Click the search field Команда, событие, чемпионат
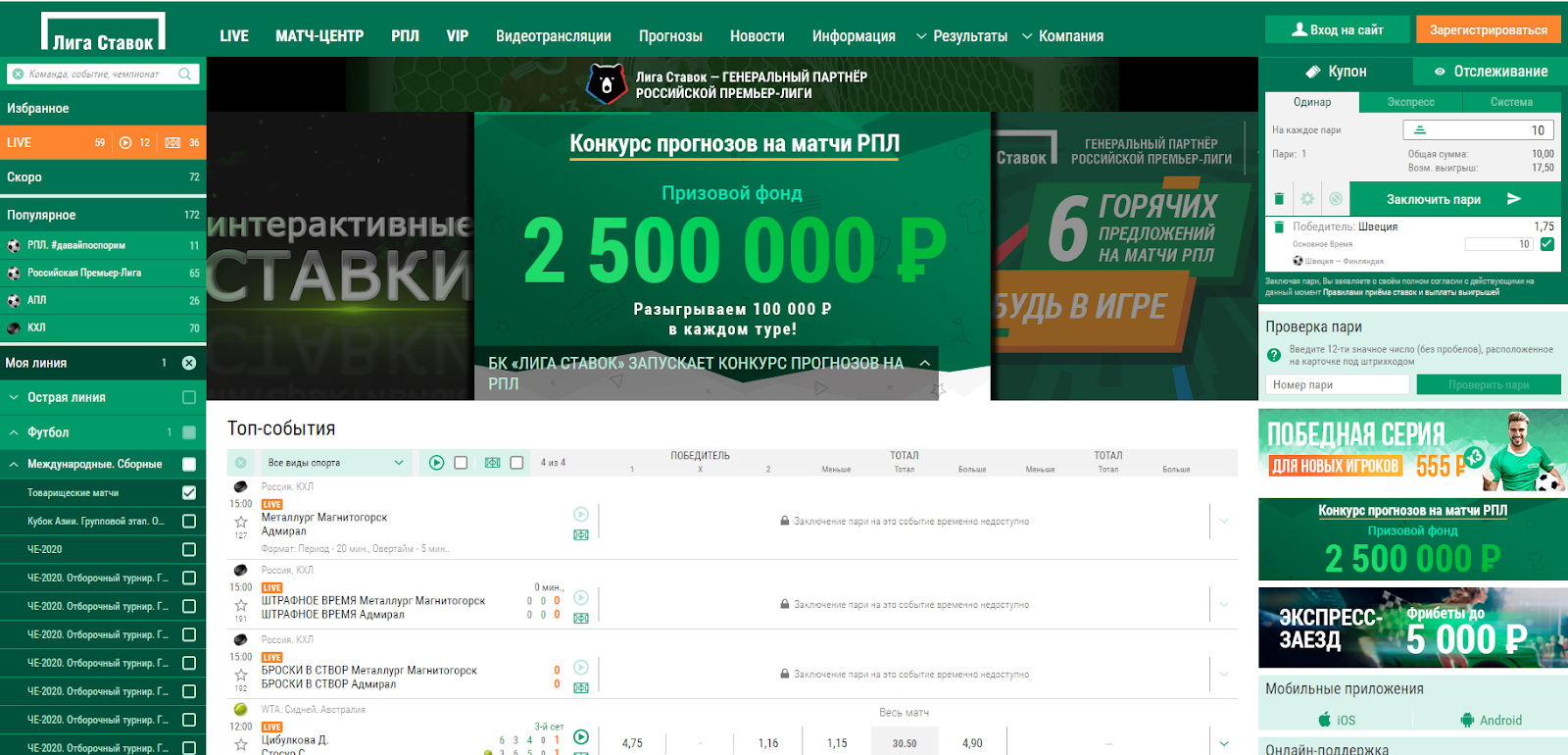The height and width of the screenshot is (755, 1568). (102, 74)
